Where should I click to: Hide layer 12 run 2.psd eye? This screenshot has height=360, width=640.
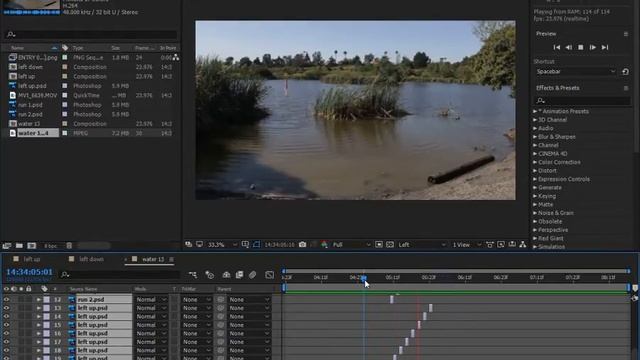click(x=6, y=300)
